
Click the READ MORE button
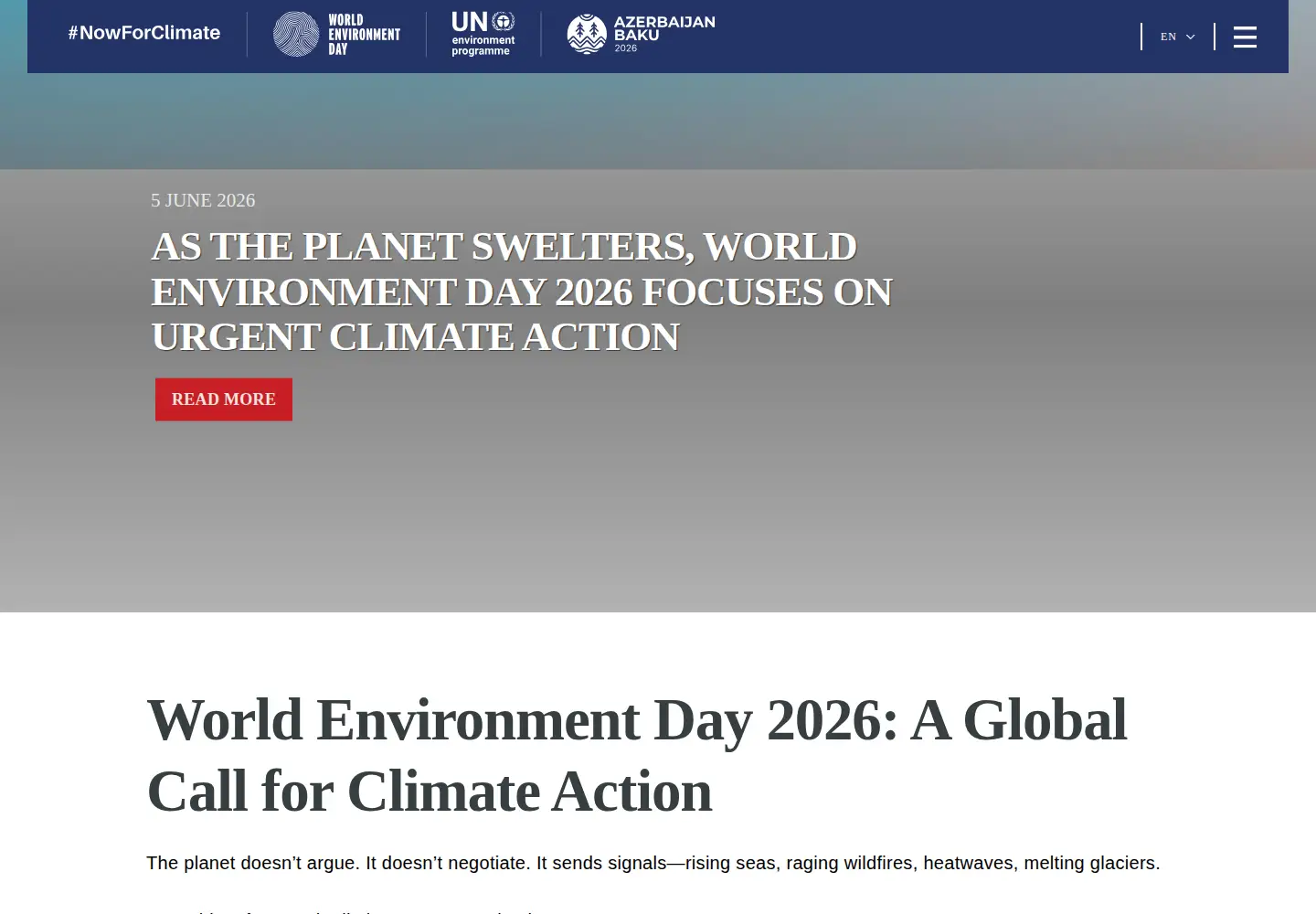[x=224, y=399]
